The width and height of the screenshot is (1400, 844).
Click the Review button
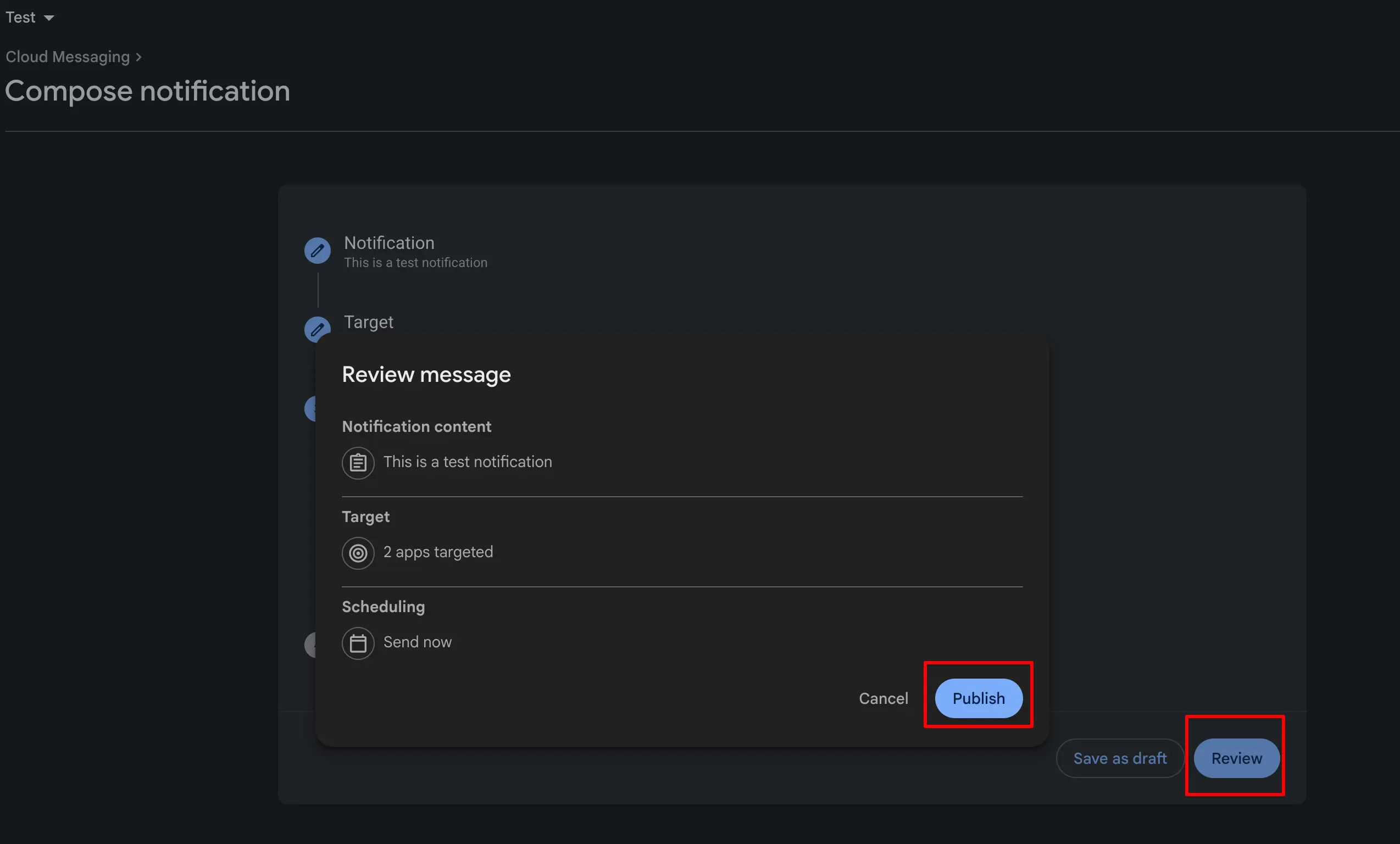[1236, 758]
